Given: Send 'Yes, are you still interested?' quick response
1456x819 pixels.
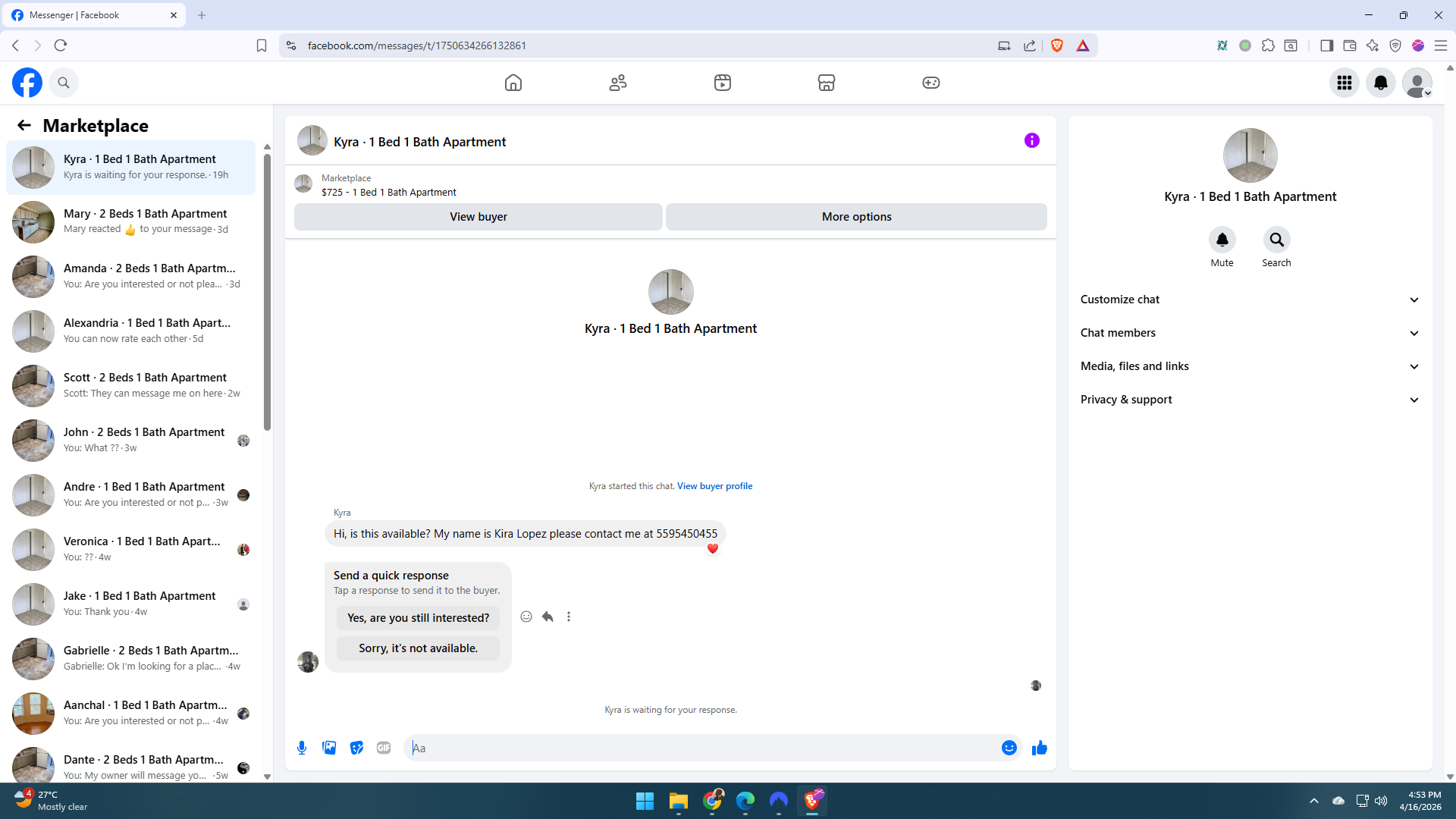Looking at the screenshot, I should [419, 618].
